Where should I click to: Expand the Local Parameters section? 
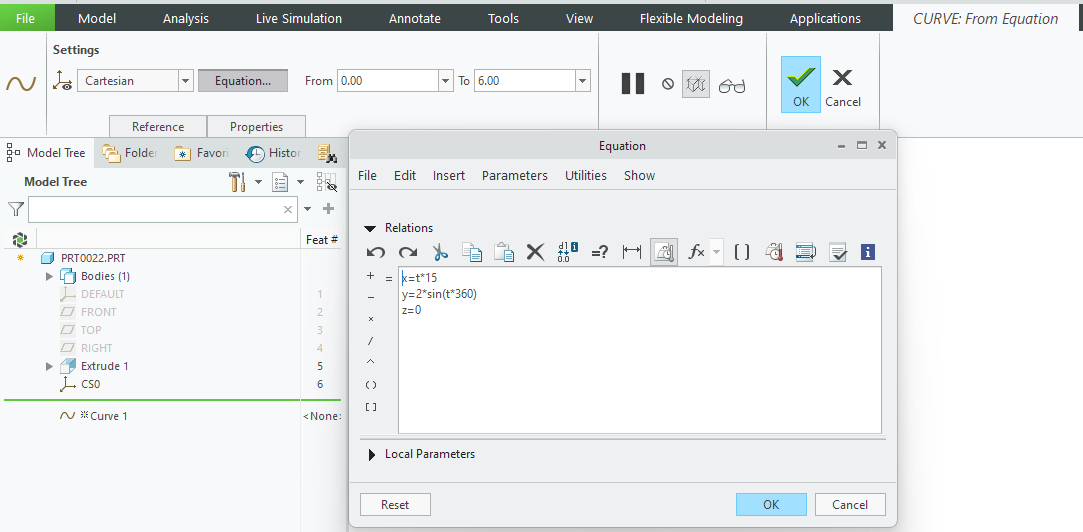click(x=372, y=454)
